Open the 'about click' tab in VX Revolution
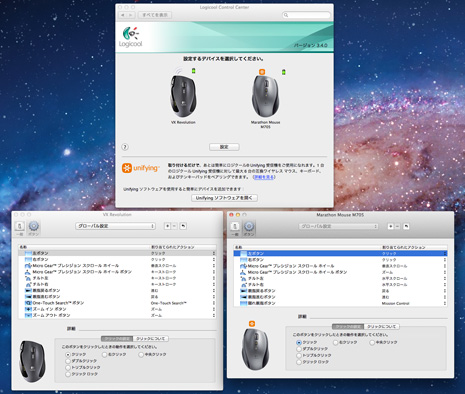 [151, 339]
